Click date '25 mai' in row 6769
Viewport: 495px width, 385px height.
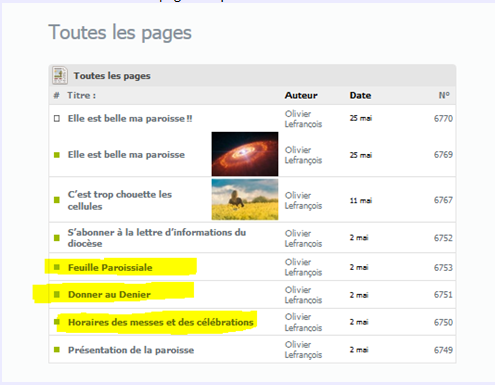coord(361,155)
